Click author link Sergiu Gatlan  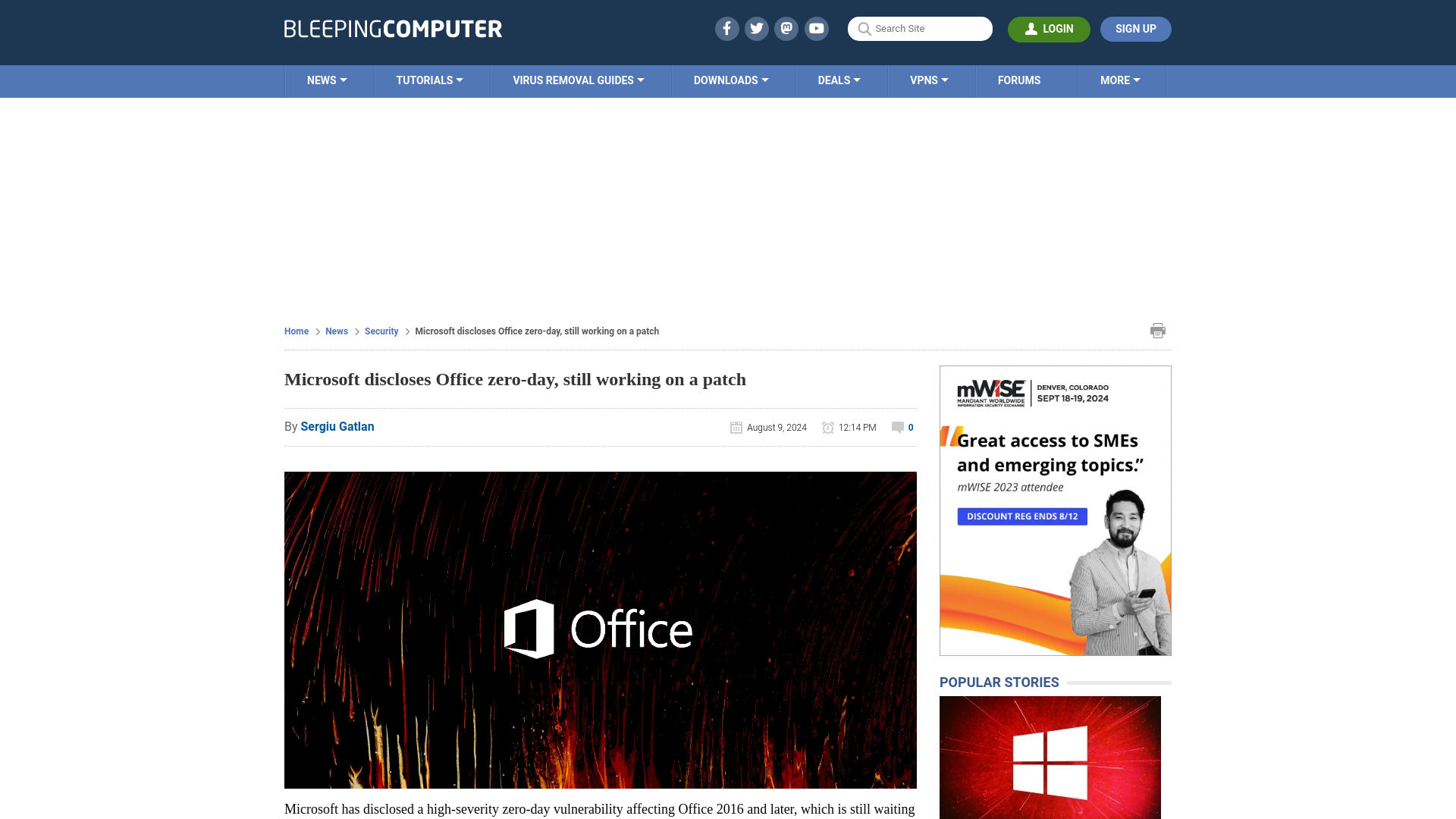[337, 426]
